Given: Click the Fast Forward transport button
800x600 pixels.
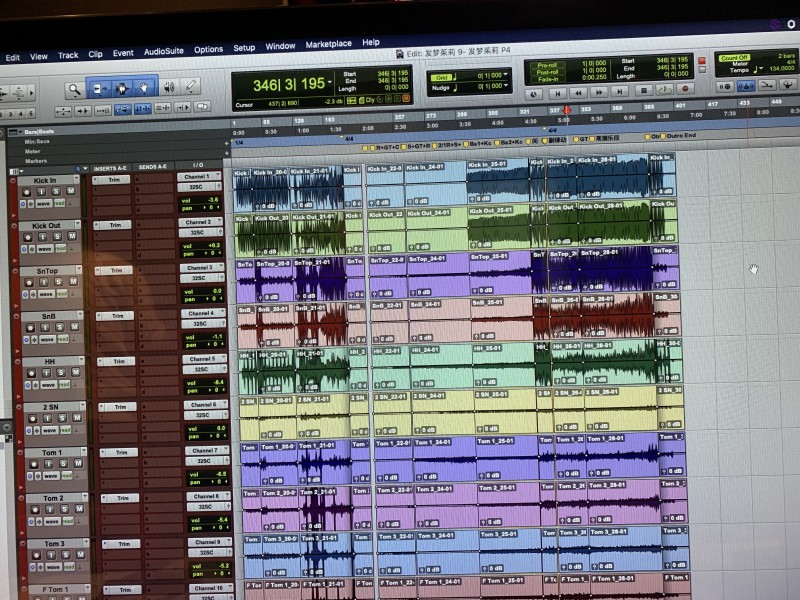Looking at the screenshot, I should [599, 92].
